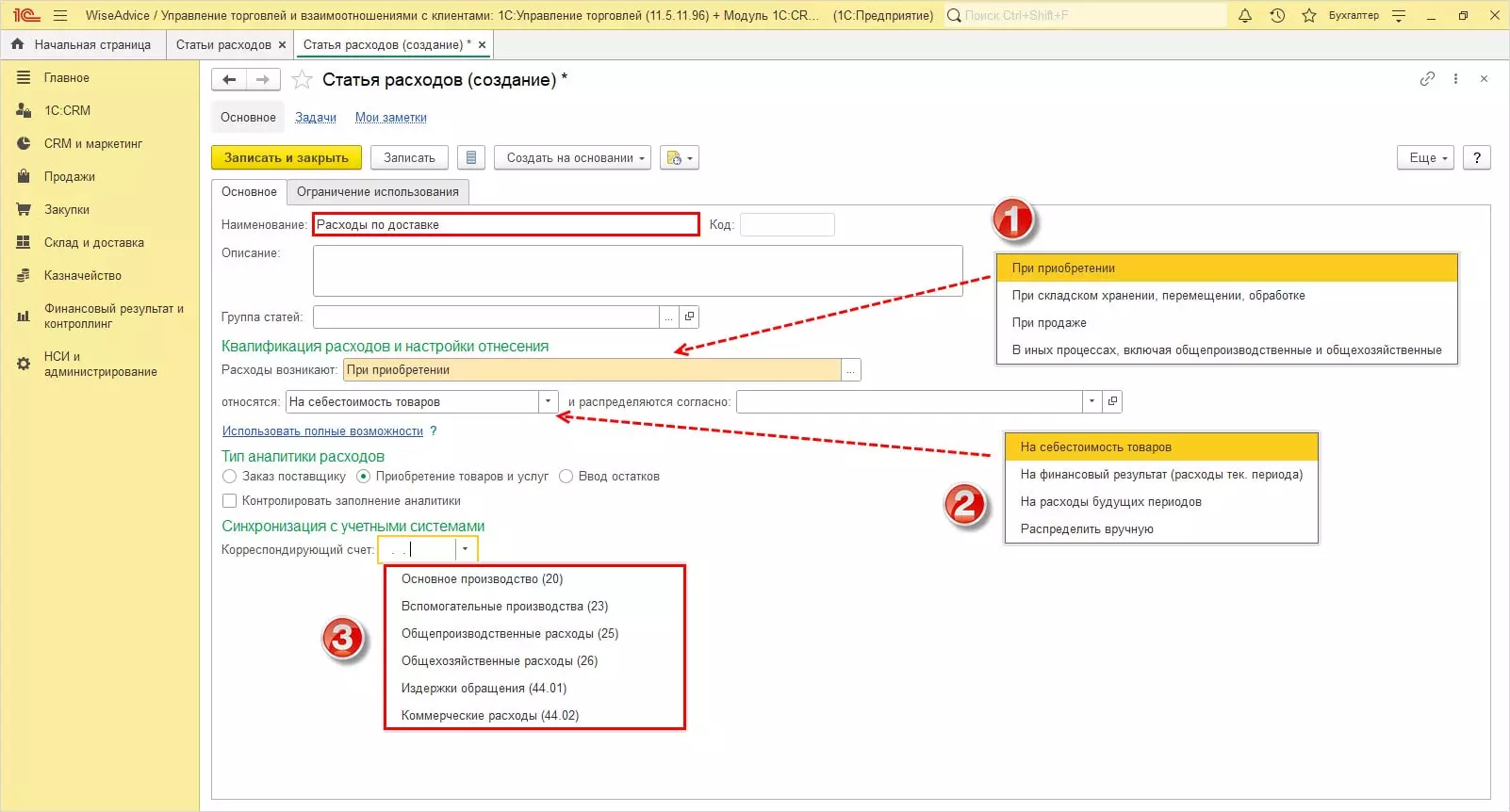Open notifications bell icon
1510x812 pixels.
[x=1245, y=15]
